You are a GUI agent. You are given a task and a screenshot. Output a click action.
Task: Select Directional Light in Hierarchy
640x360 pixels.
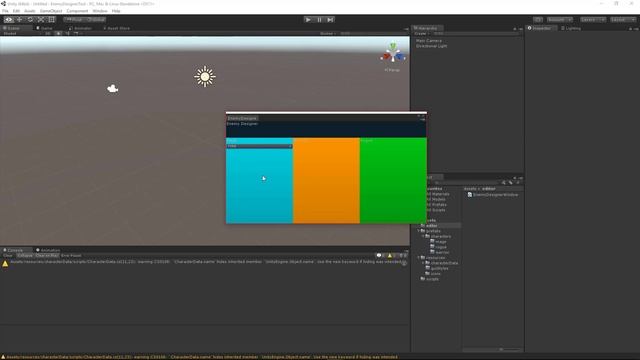[431, 46]
